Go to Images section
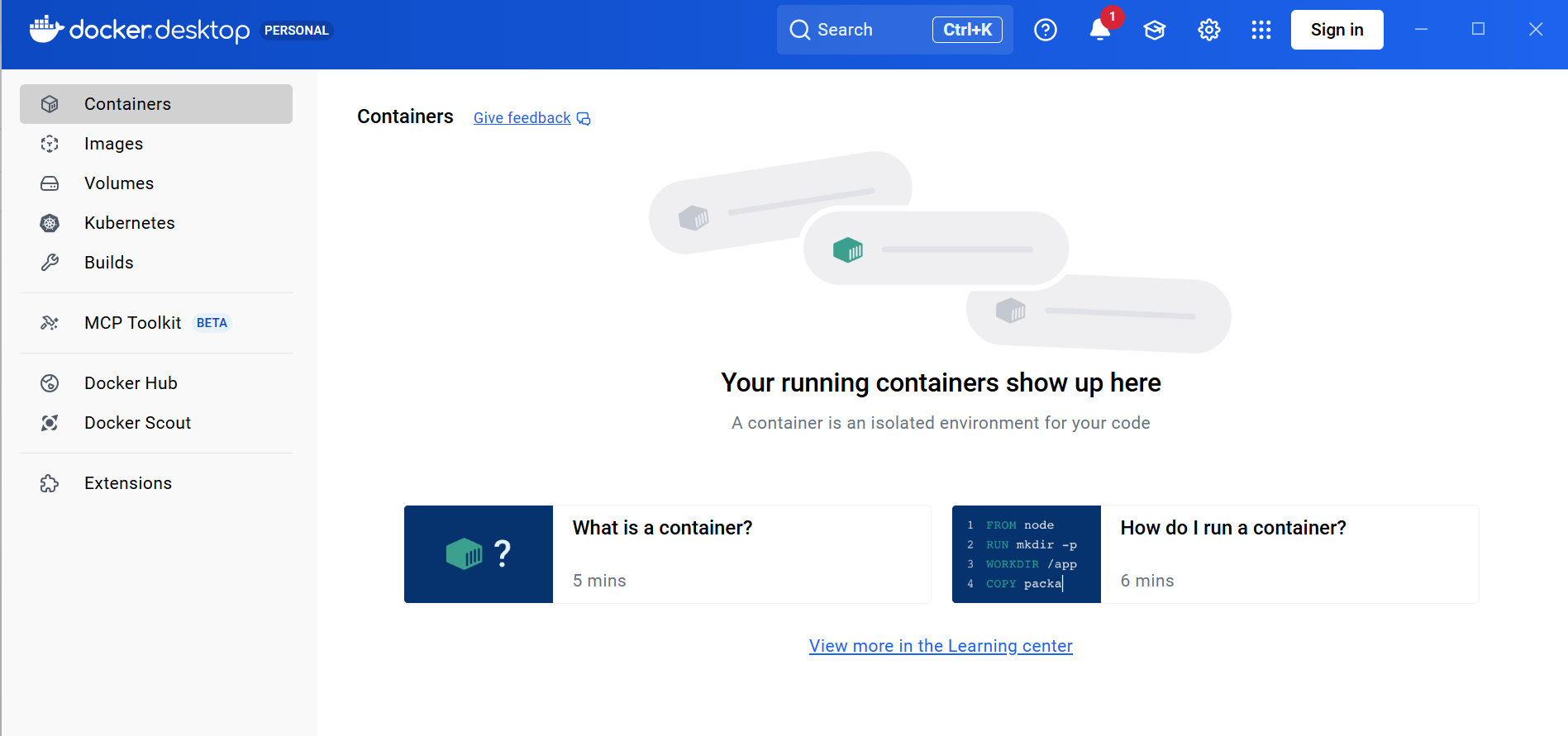Viewport: 1568px width, 736px height. (x=156, y=144)
